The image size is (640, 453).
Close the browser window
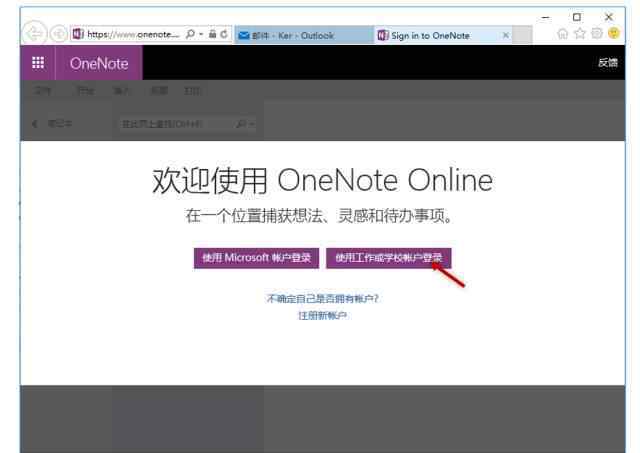tap(609, 17)
